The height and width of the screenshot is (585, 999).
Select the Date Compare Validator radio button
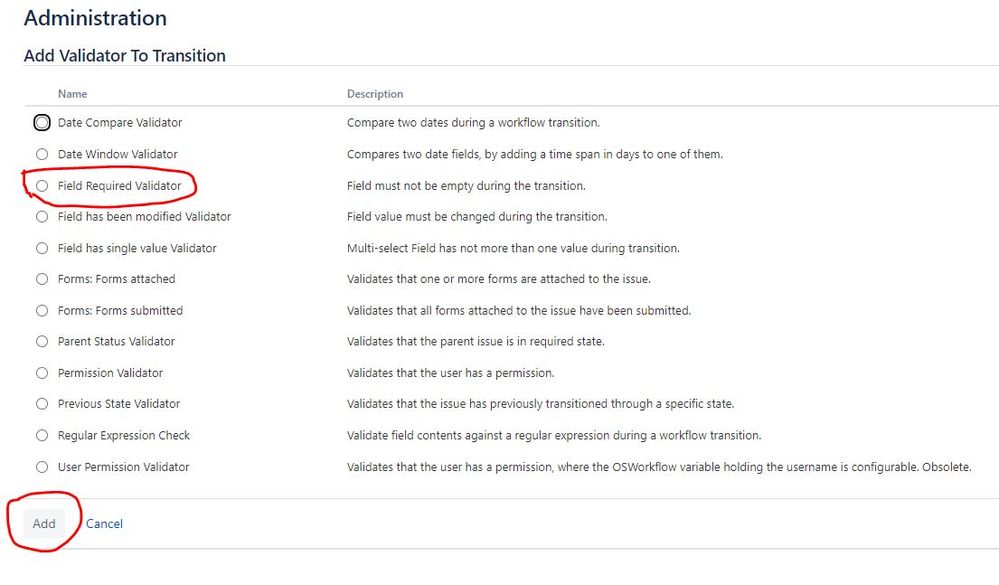[x=42, y=123]
